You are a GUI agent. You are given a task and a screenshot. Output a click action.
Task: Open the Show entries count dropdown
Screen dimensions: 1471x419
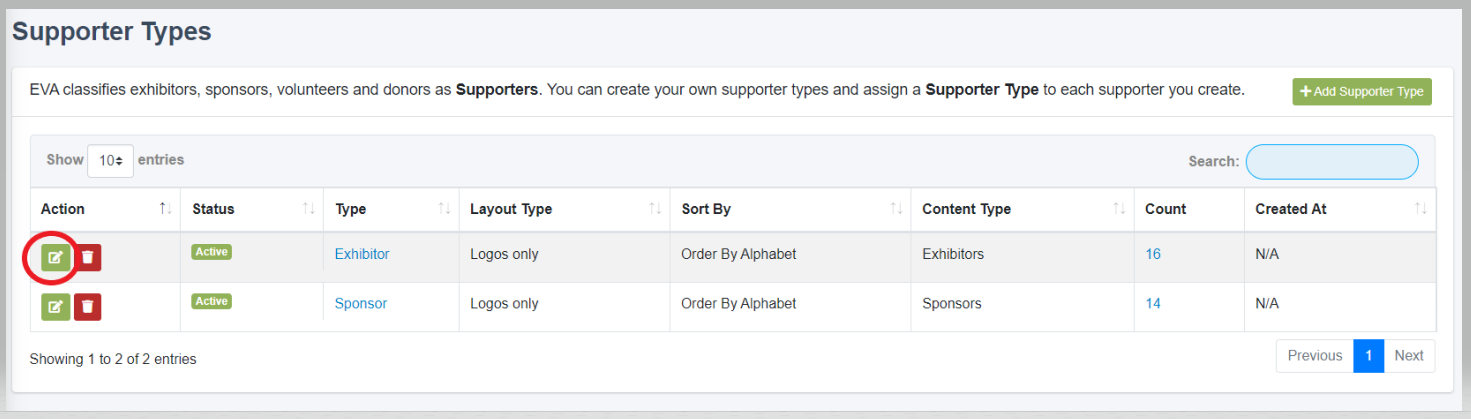tap(110, 160)
